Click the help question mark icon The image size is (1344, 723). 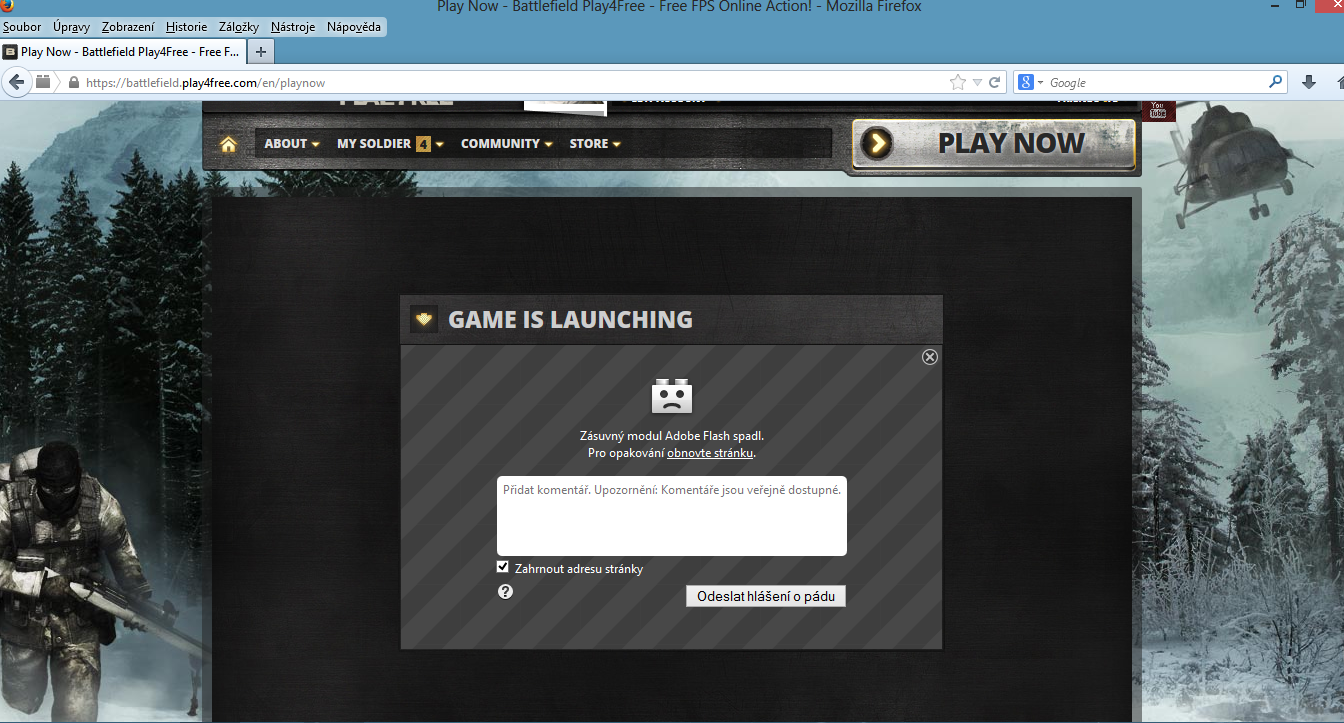pos(505,591)
